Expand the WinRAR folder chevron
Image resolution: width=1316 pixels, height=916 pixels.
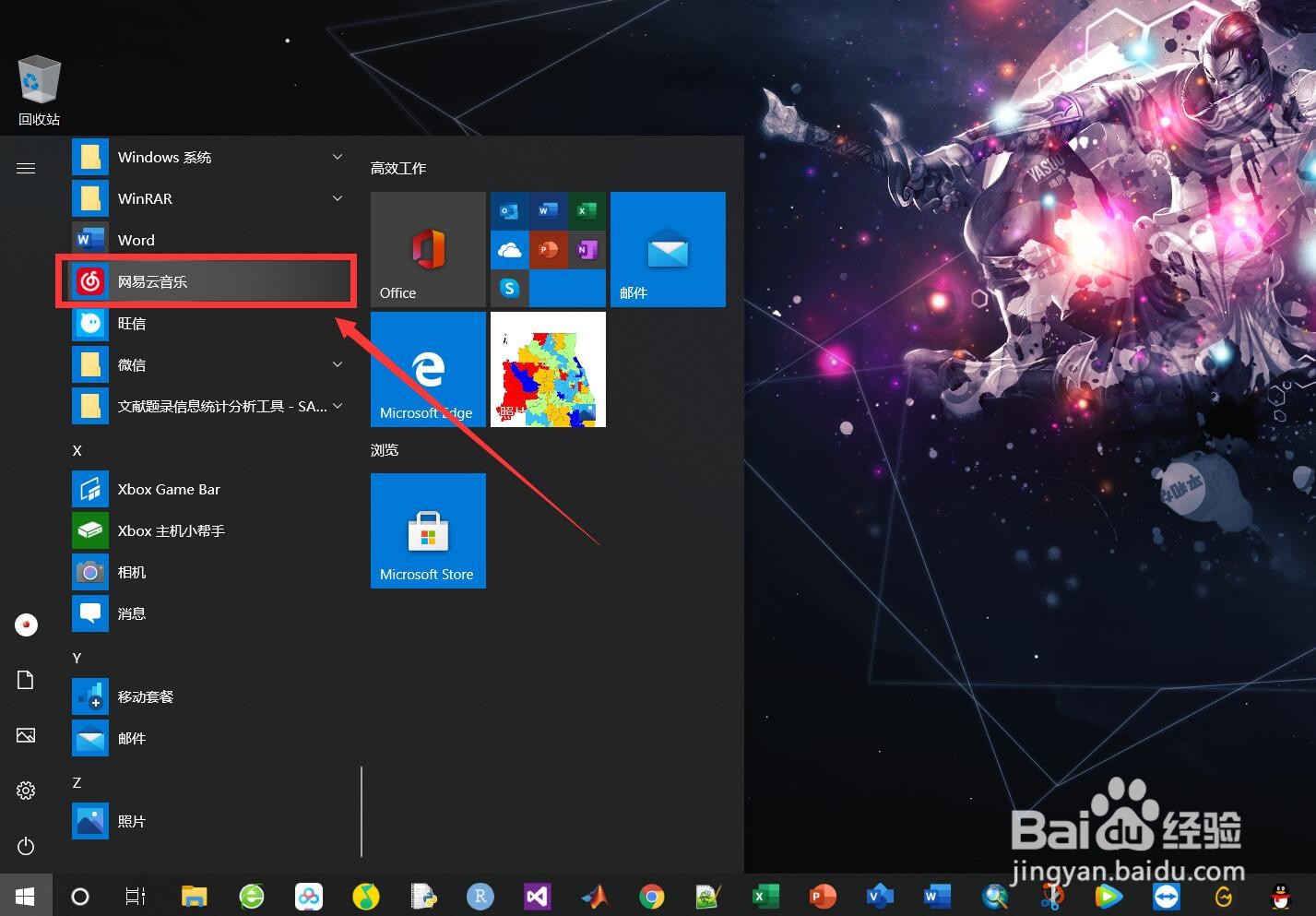point(338,198)
